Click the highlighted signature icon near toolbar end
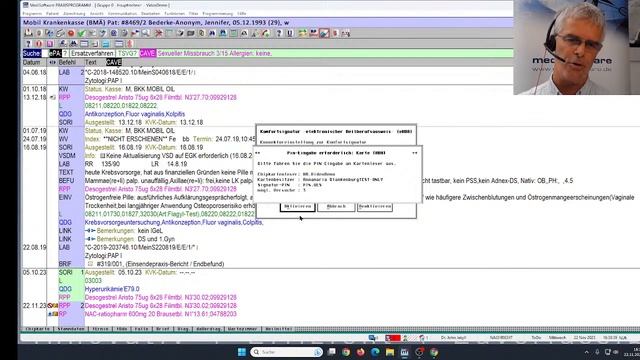The image size is (640, 360). pyautogui.click(x=324, y=33)
